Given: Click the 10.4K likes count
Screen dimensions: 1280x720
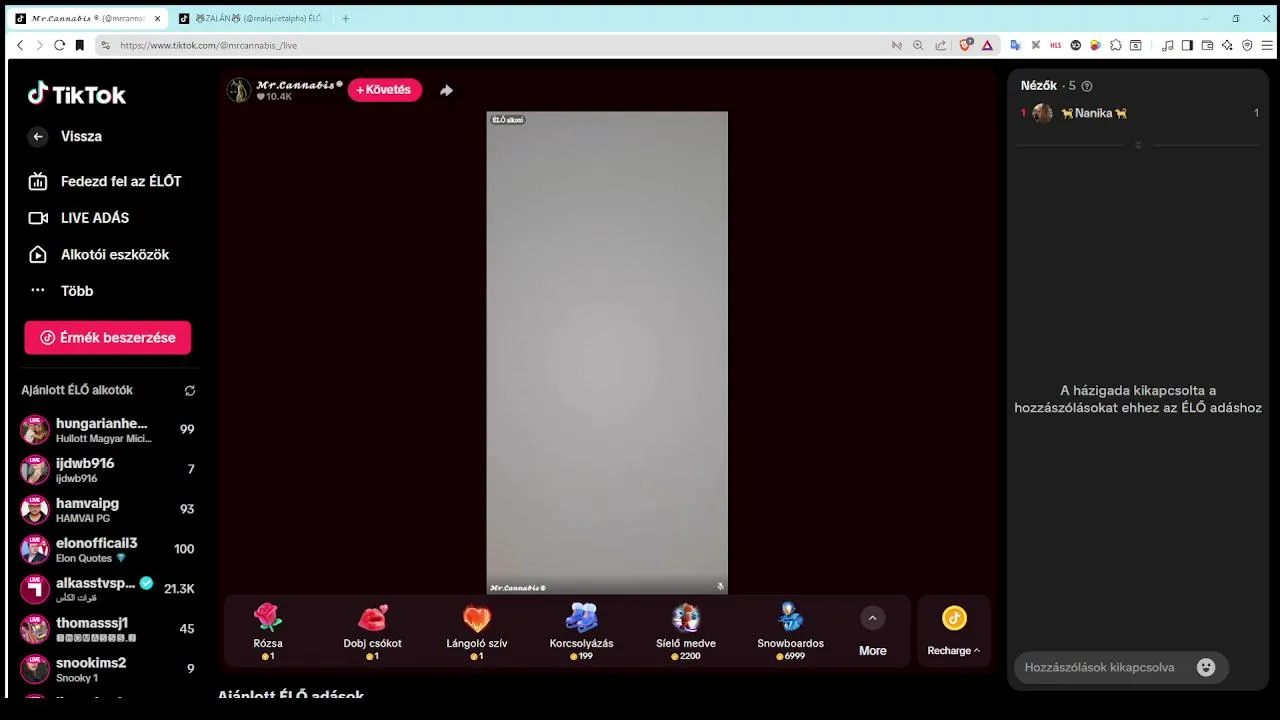Looking at the screenshot, I should pyautogui.click(x=274, y=97).
